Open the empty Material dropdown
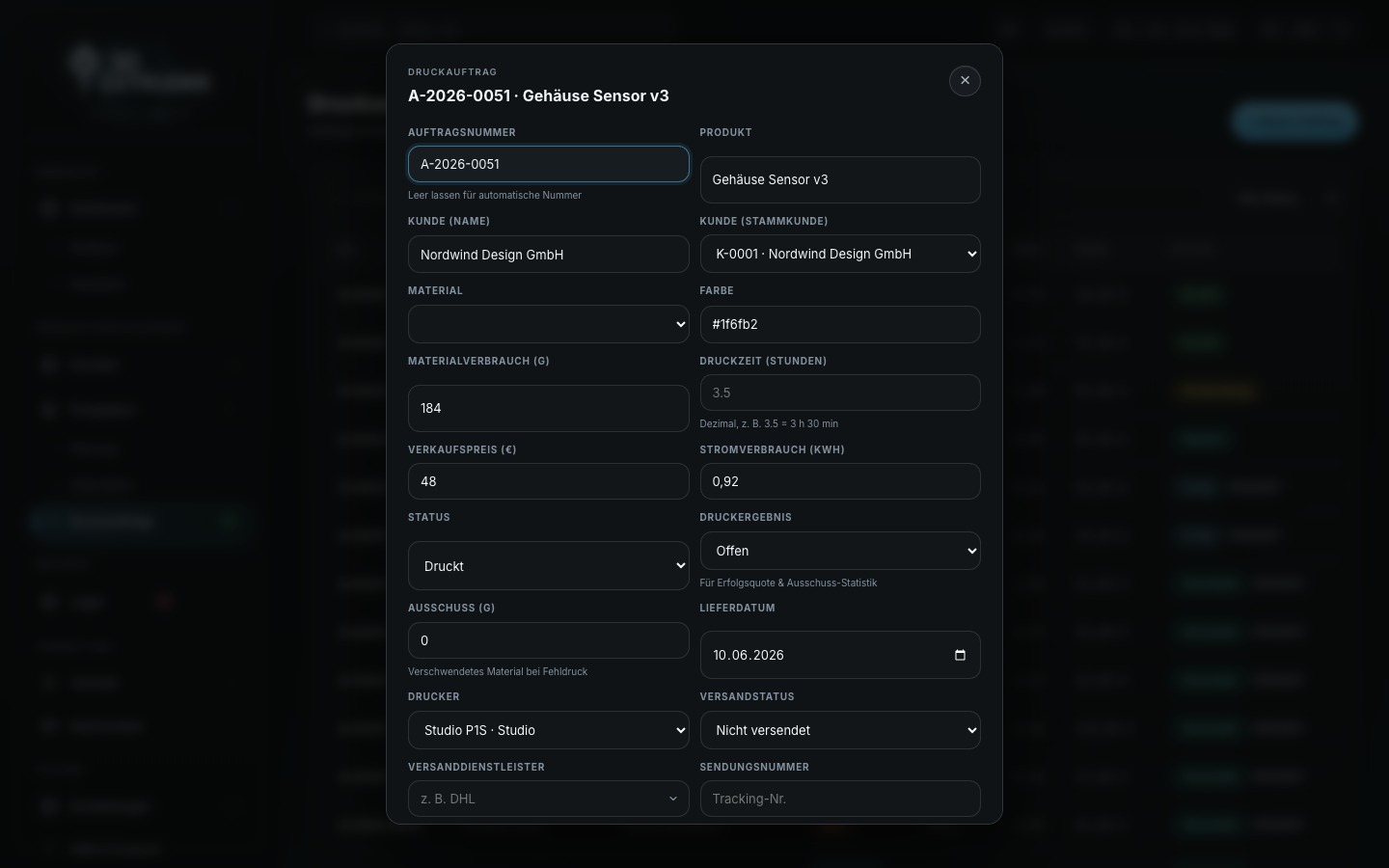This screenshot has width=1389, height=868. 548,324
